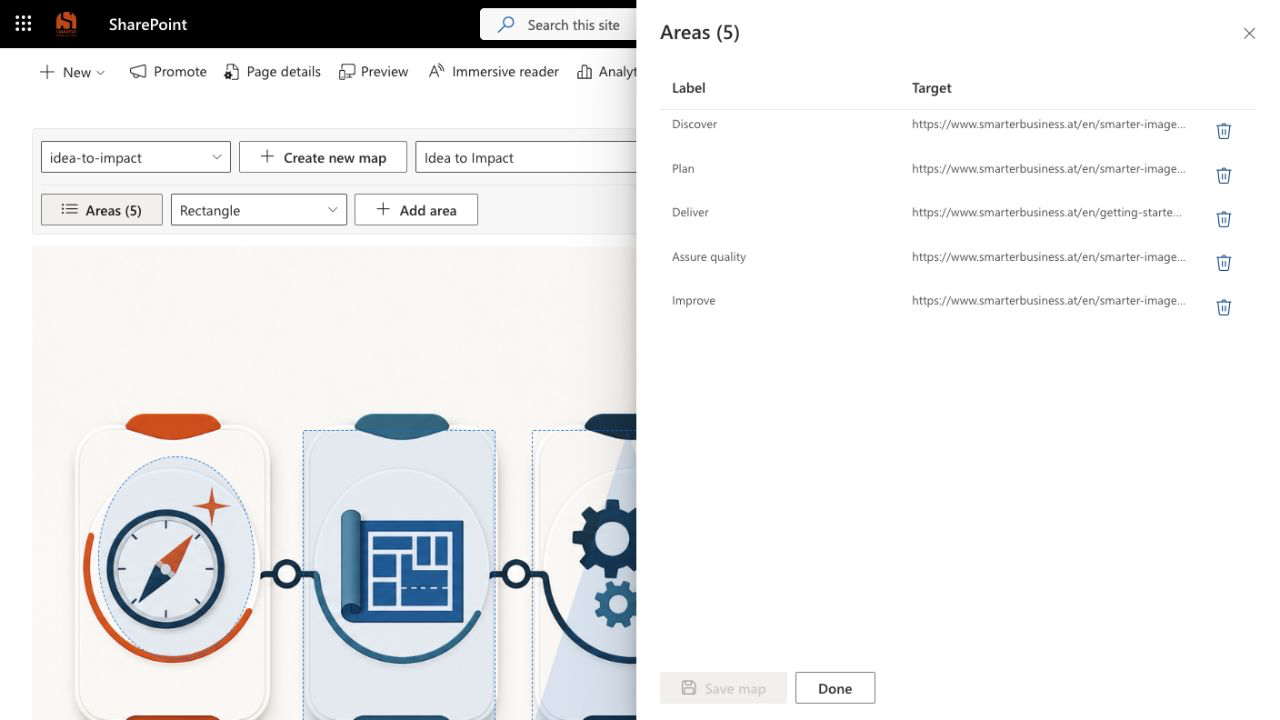Focus the Search this site box

[558, 24]
